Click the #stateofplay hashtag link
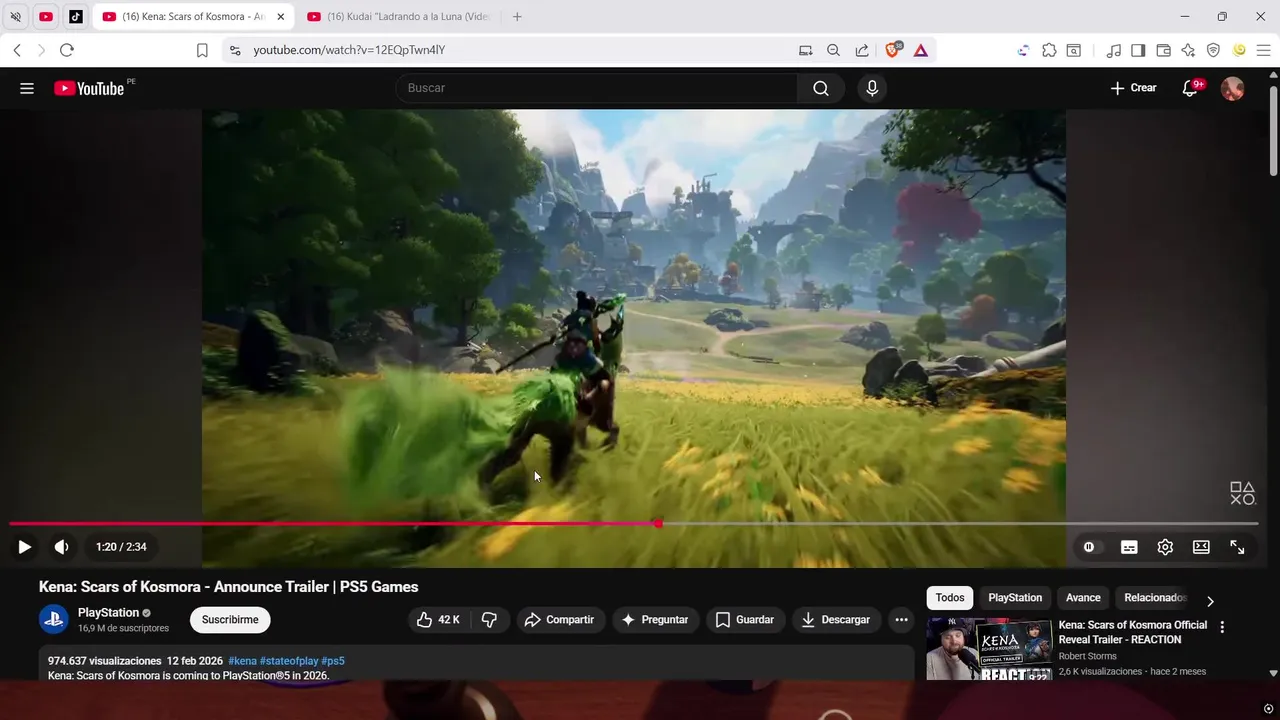 [289, 661]
